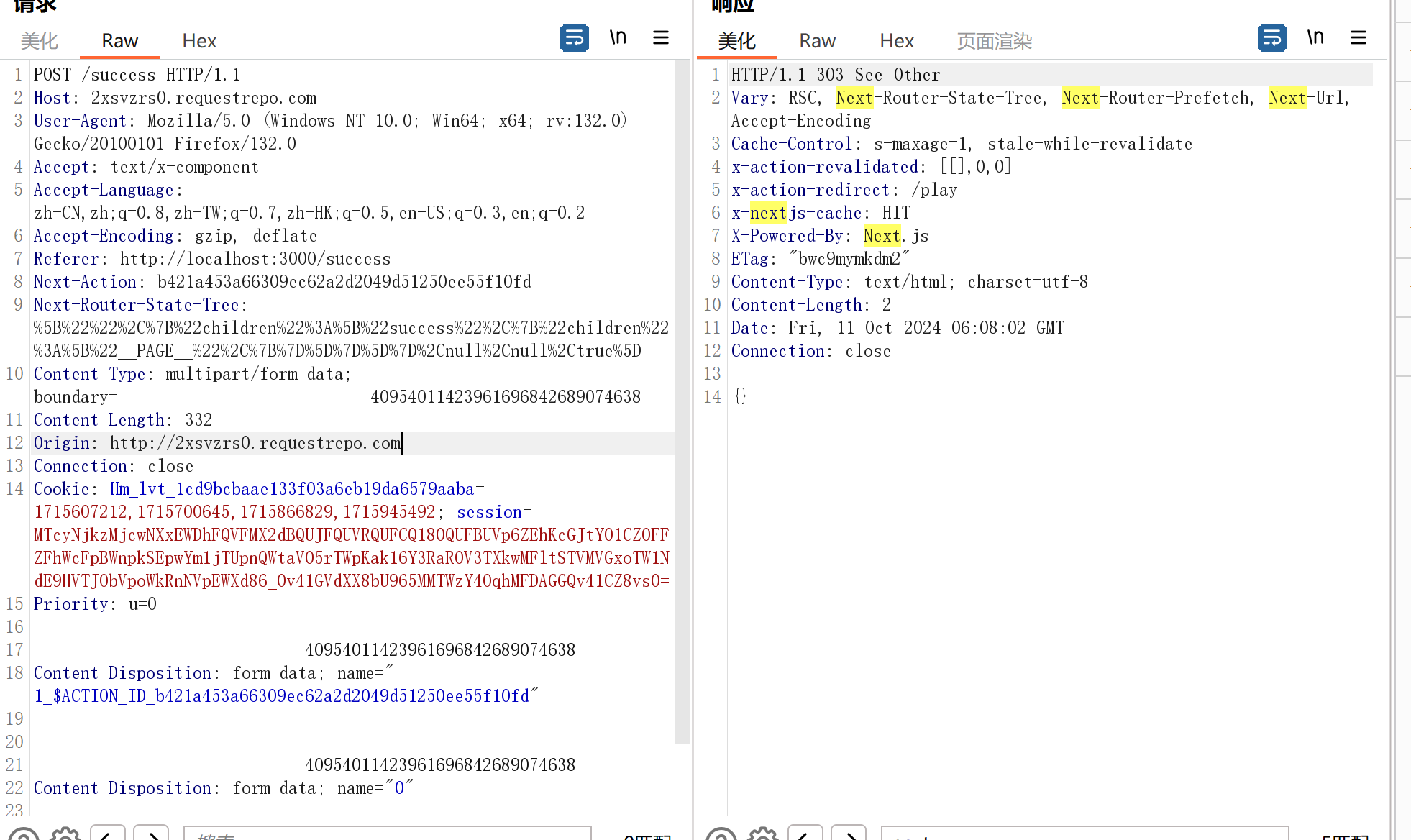Click the 'Cache-Control: s-maxage=1' response line
The image size is (1411, 840).
962,144
